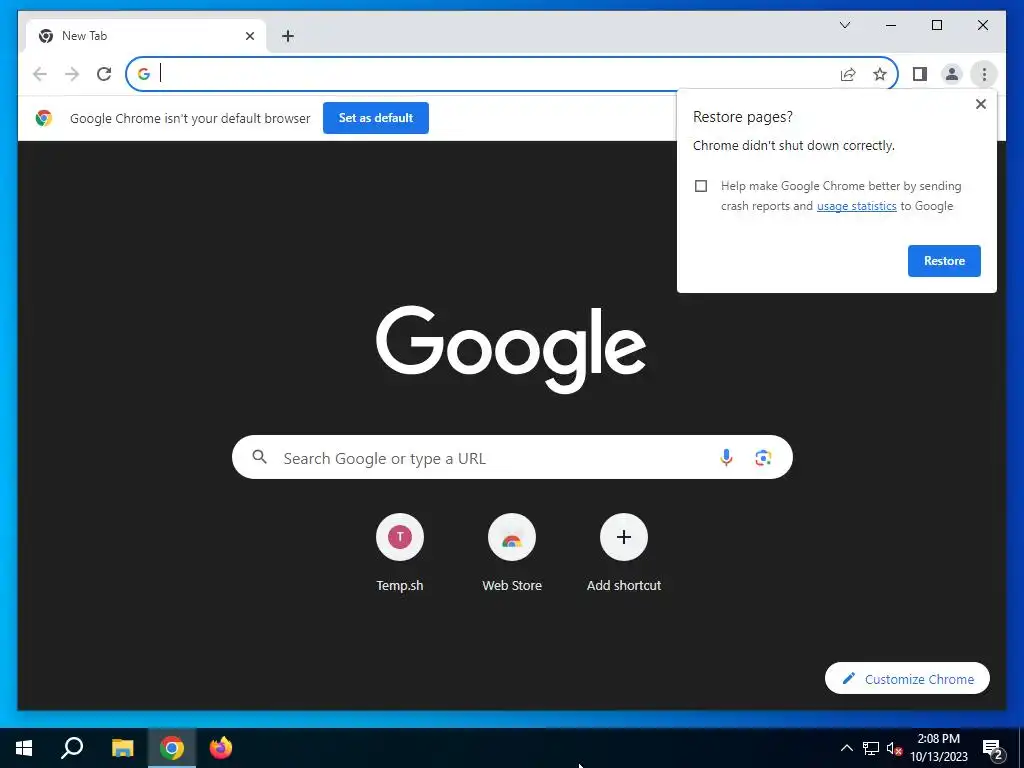1024x768 pixels.
Task: Open the notification center icon
Action: 993,749
